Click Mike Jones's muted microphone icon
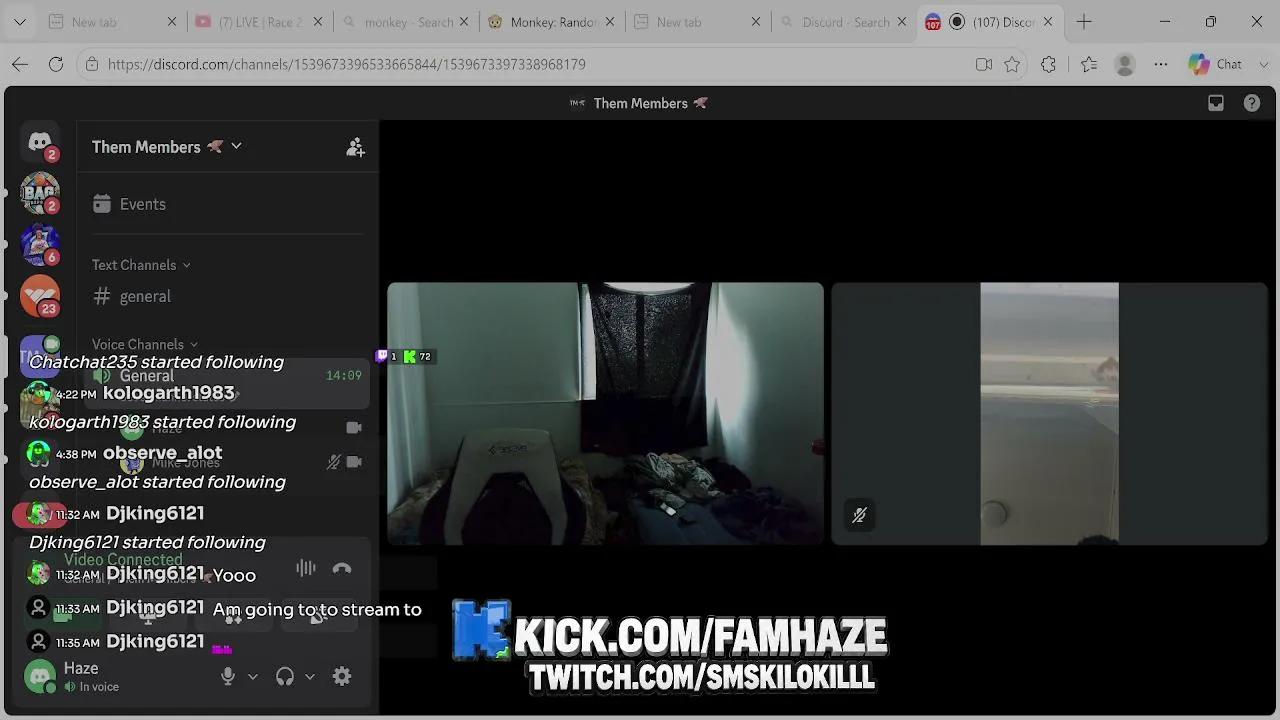The image size is (1280, 720). (x=334, y=462)
